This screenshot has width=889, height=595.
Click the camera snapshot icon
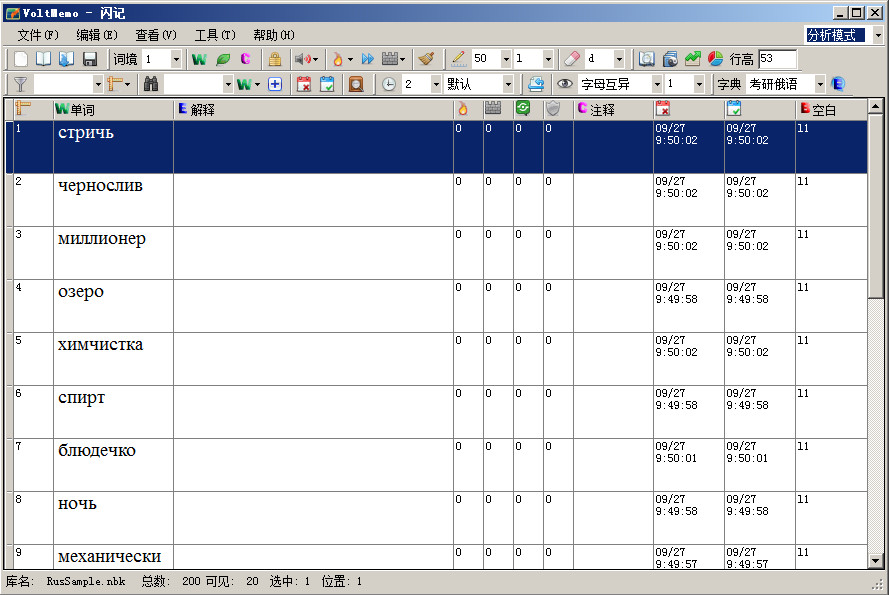(x=671, y=59)
